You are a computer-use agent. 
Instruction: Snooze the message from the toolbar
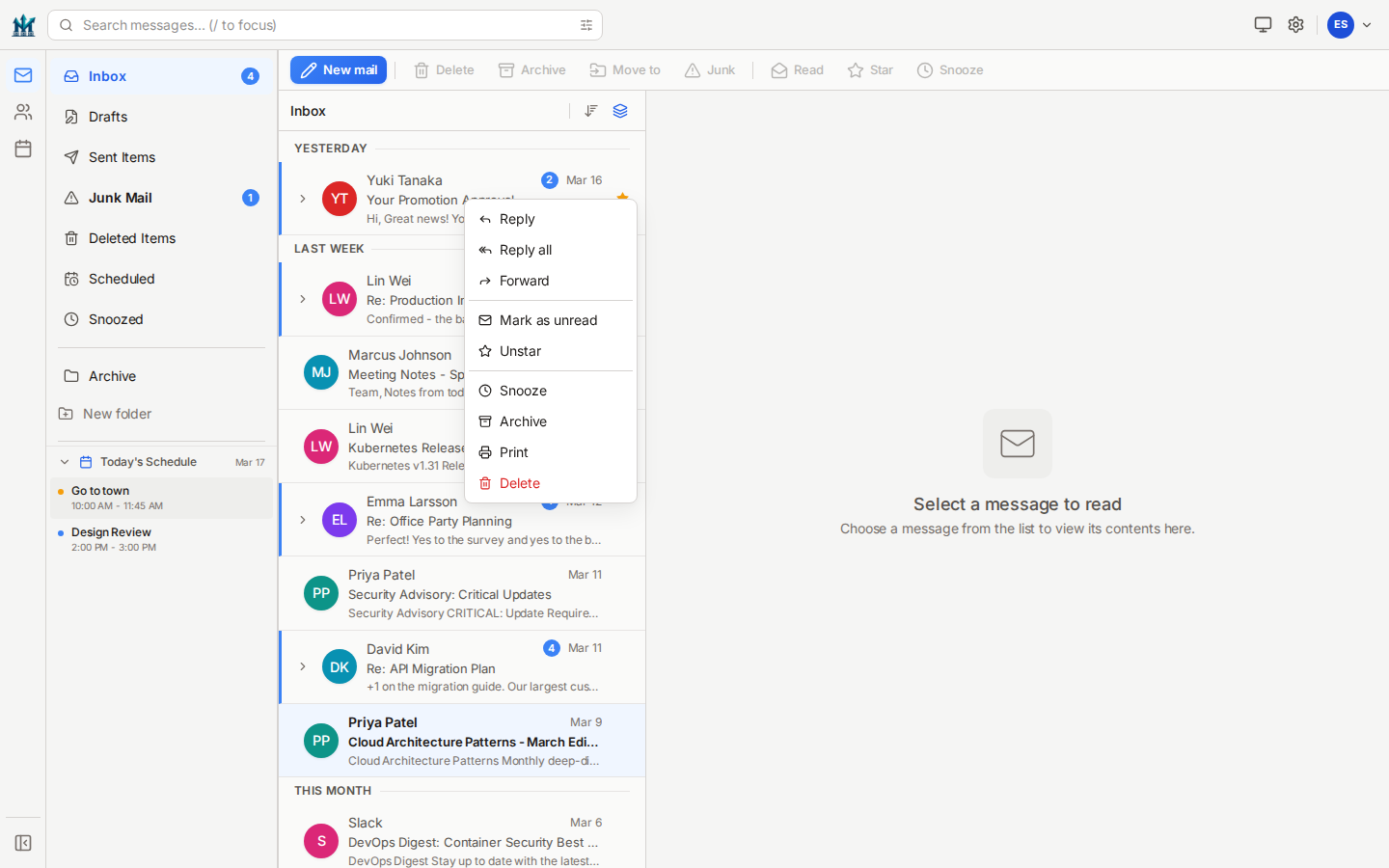pos(950,69)
